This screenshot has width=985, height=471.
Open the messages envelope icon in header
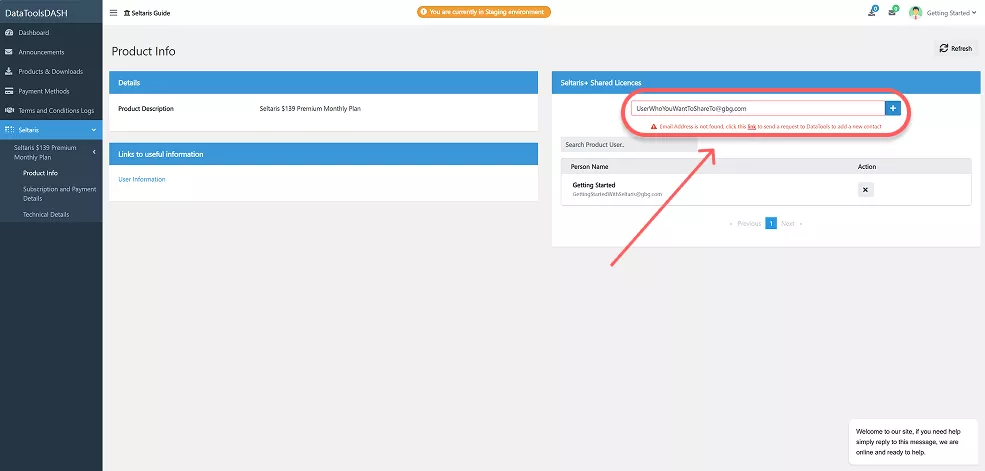coord(892,12)
